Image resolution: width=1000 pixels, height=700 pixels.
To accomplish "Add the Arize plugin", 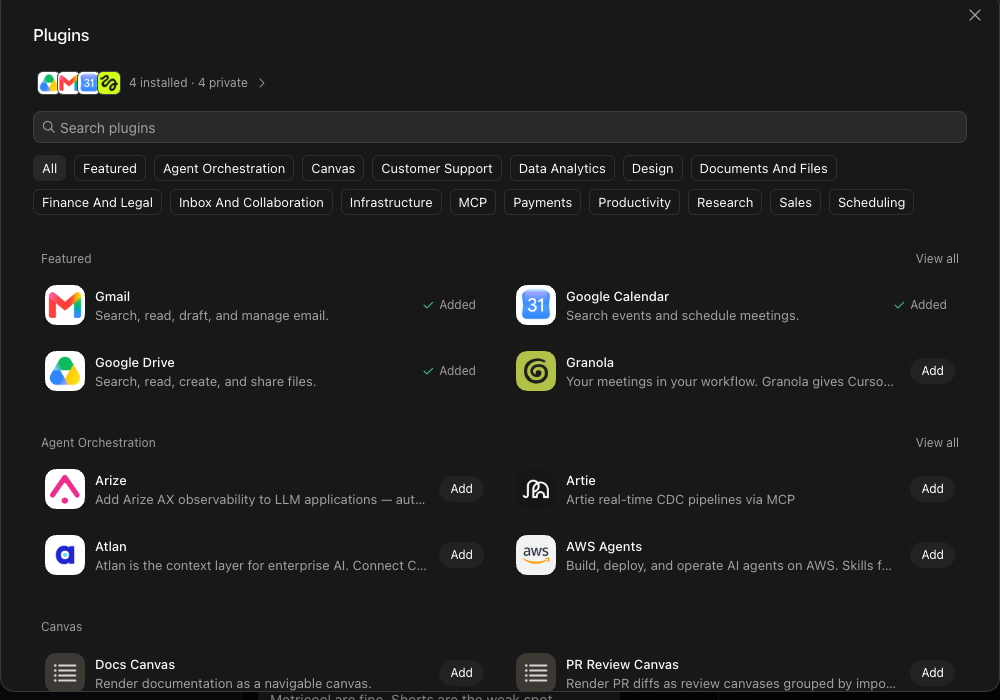I will pyautogui.click(x=462, y=489).
